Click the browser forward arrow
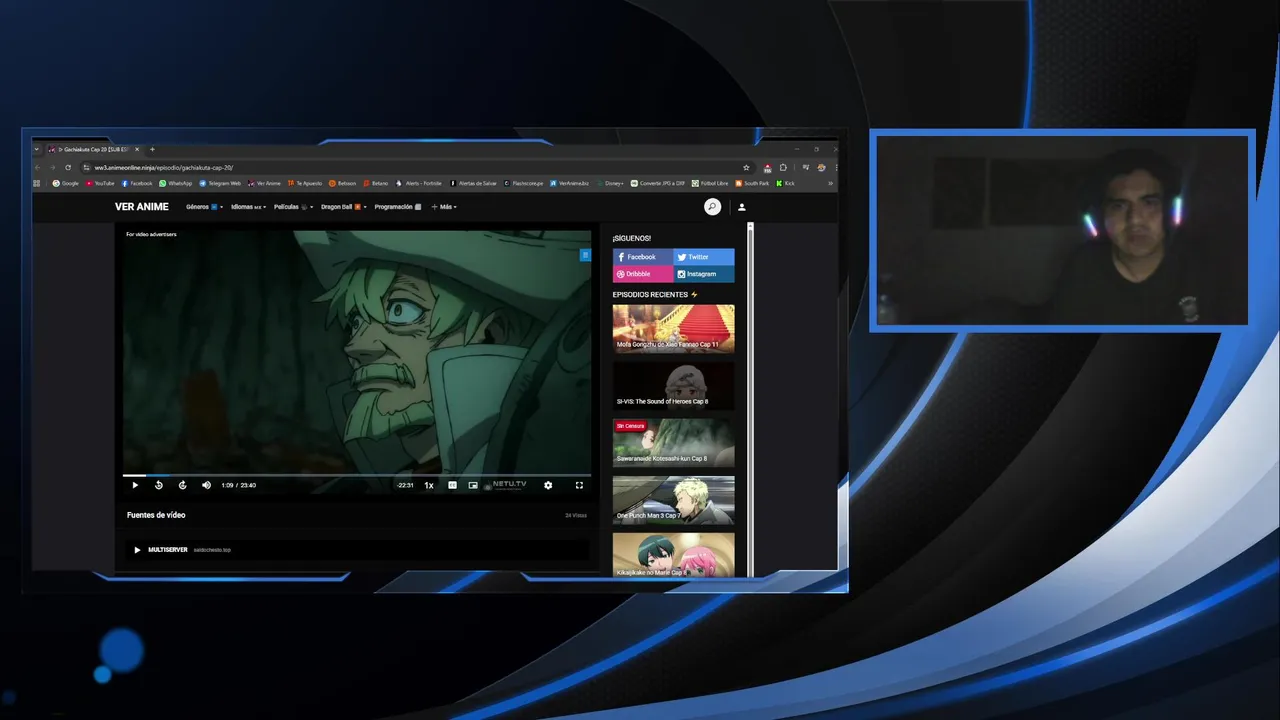 point(52,168)
